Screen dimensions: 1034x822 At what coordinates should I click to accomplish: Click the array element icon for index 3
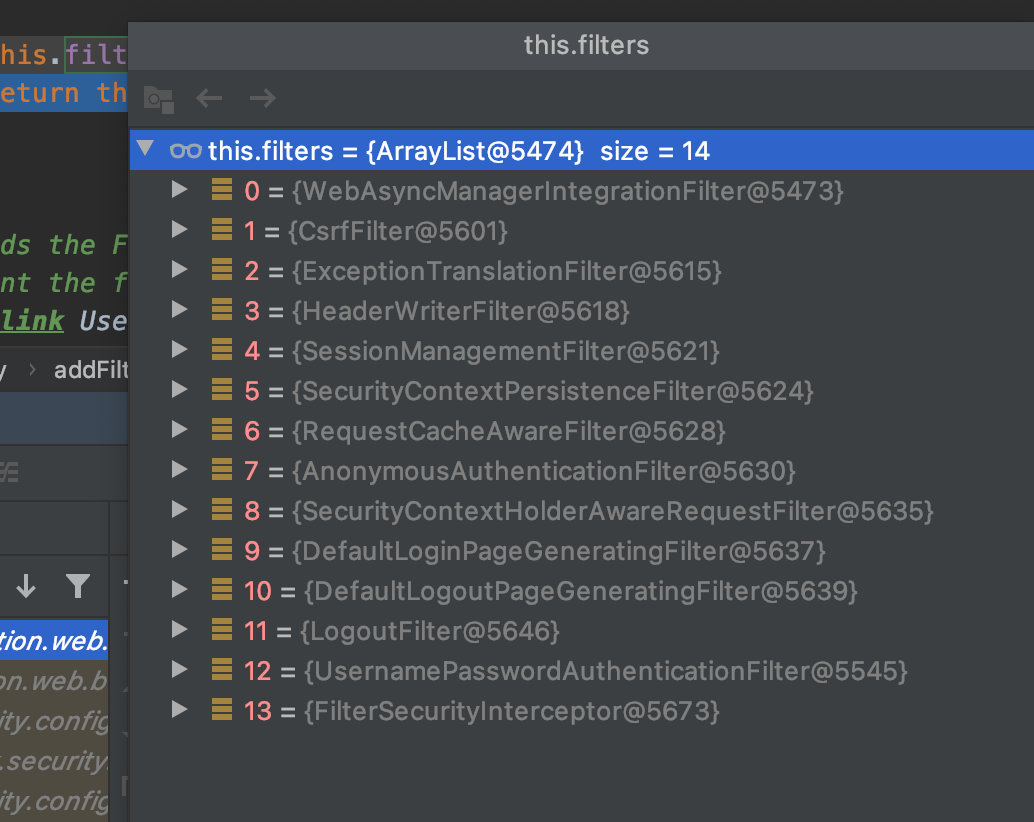pos(222,309)
